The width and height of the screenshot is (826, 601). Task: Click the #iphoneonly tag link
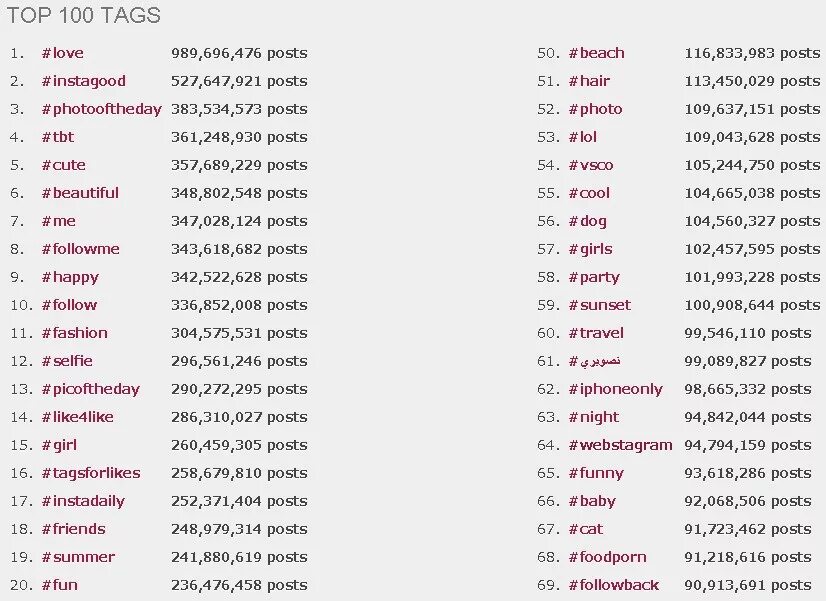(615, 389)
